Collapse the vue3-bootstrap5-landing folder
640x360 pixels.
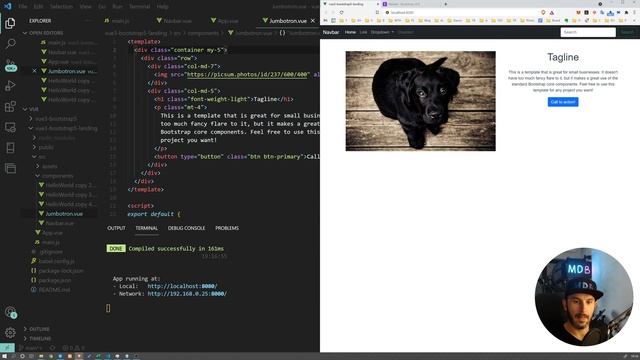point(63,128)
